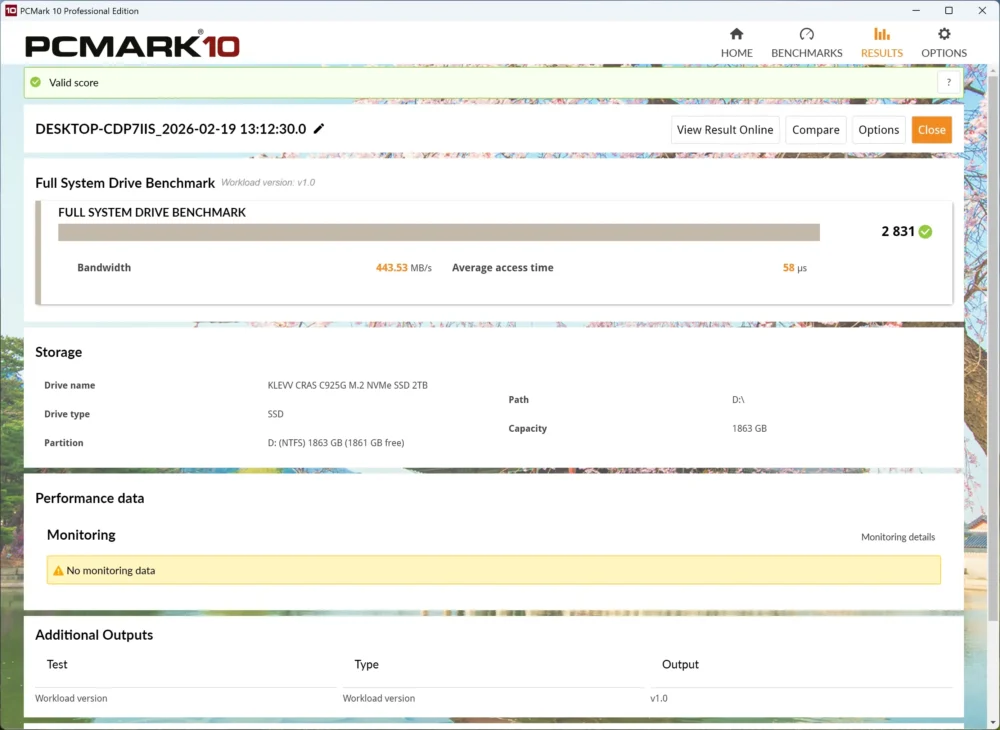The height and width of the screenshot is (730, 1000).
Task: Click Workload version in Type column
Action: coord(379,698)
